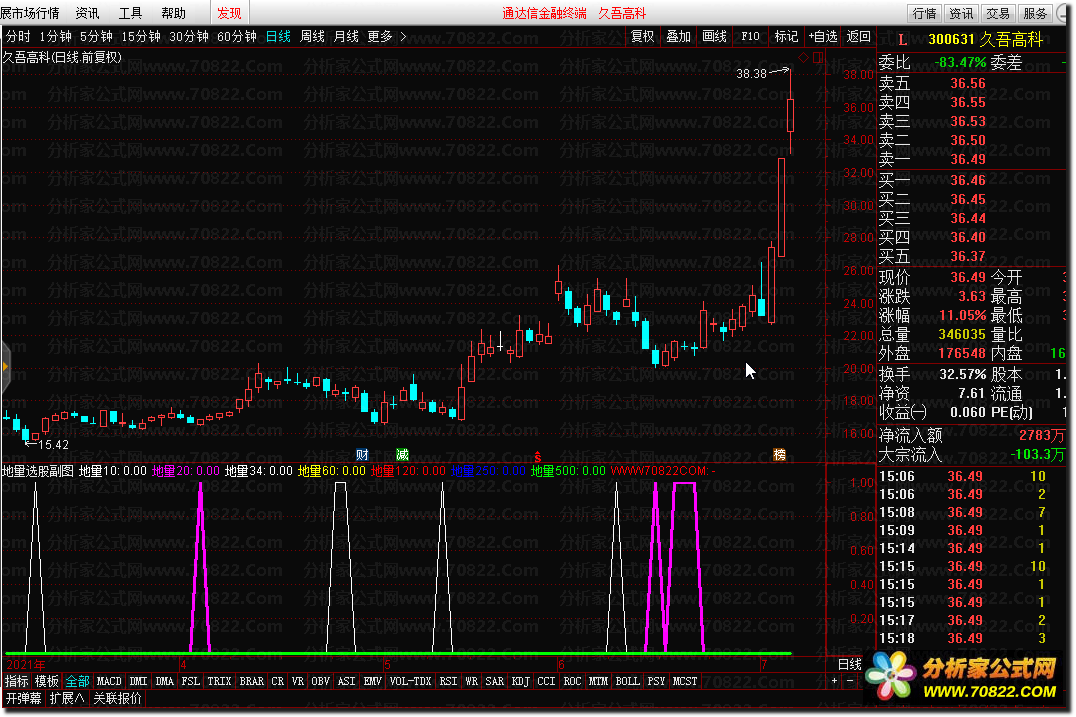1076x717 pixels.
Task: Click the 资讯 button at top right
Action: point(961,13)
